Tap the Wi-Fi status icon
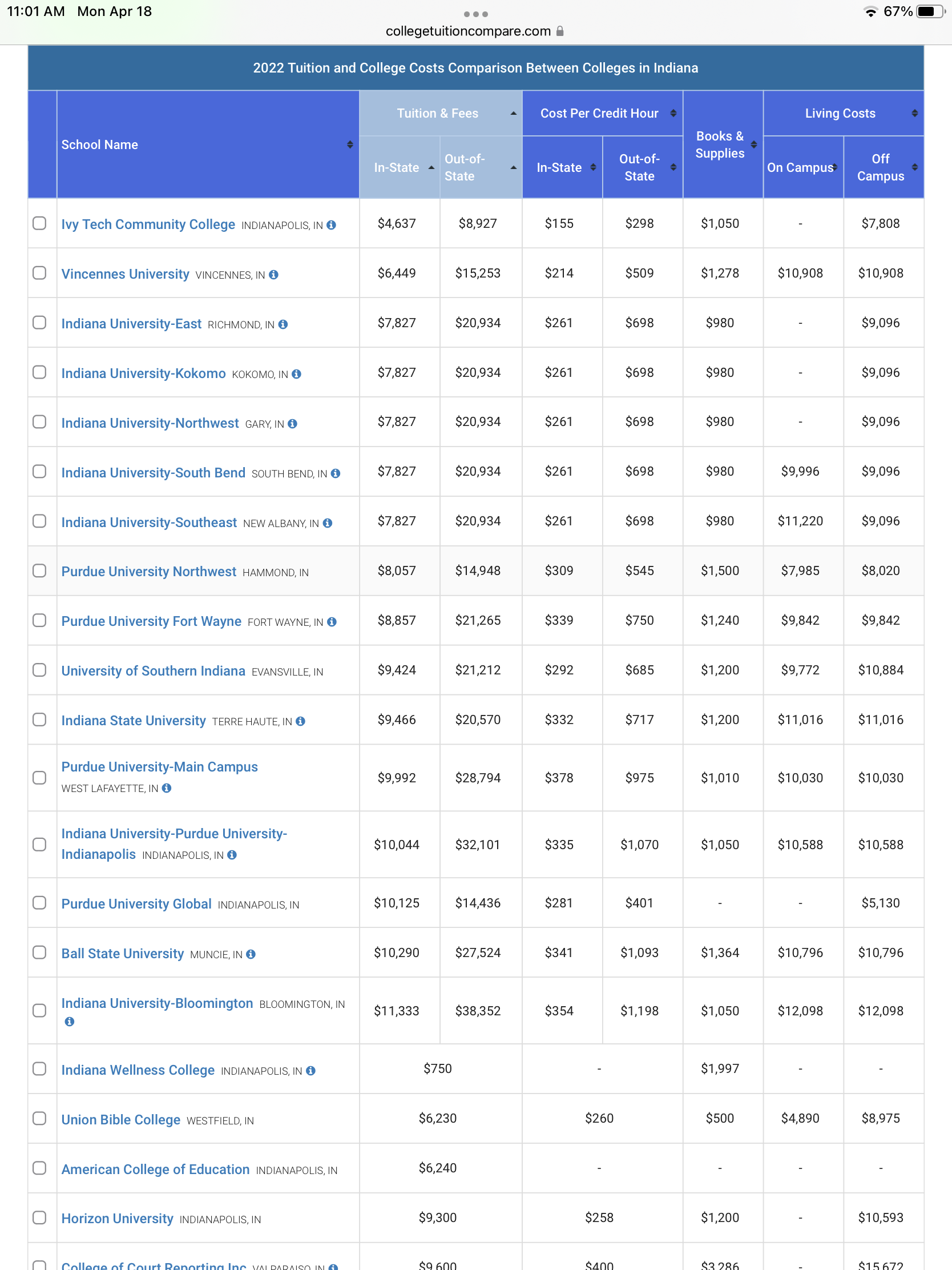The height and width of the screenshot is (1270, 952). [870, 11]
